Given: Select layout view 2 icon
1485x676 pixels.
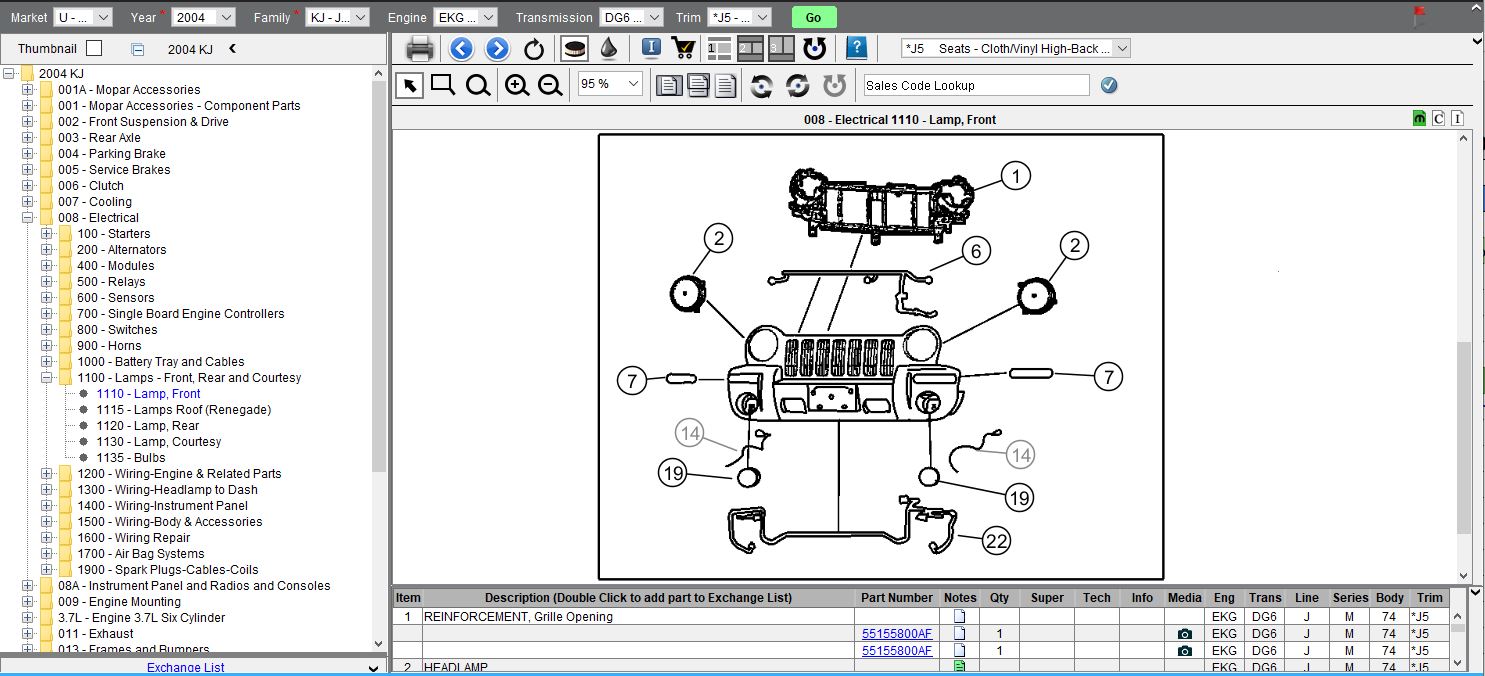Looking at the screenshot, I should [750, 48].
